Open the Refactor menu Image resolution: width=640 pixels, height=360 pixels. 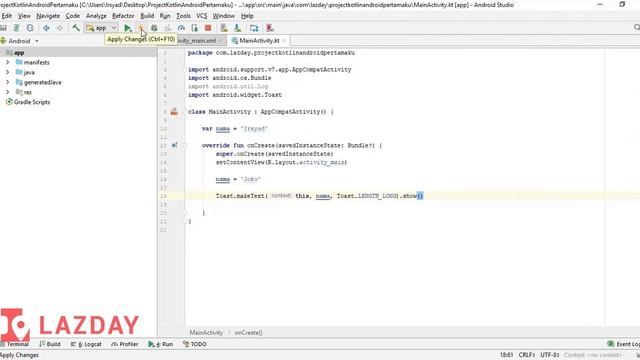coord(123,16)
